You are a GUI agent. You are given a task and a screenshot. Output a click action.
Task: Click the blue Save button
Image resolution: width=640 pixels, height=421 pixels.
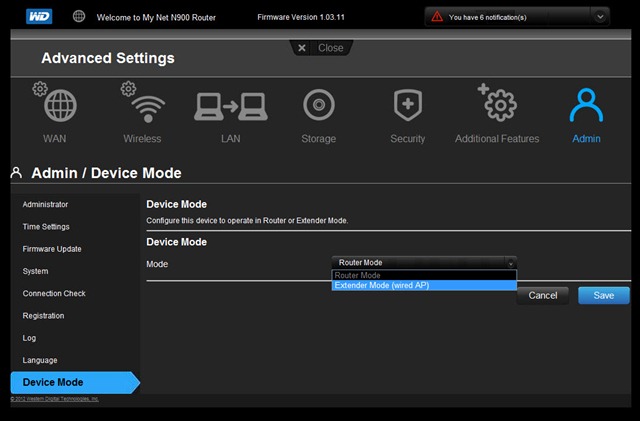pyautogui.click(x=604, y=295)
